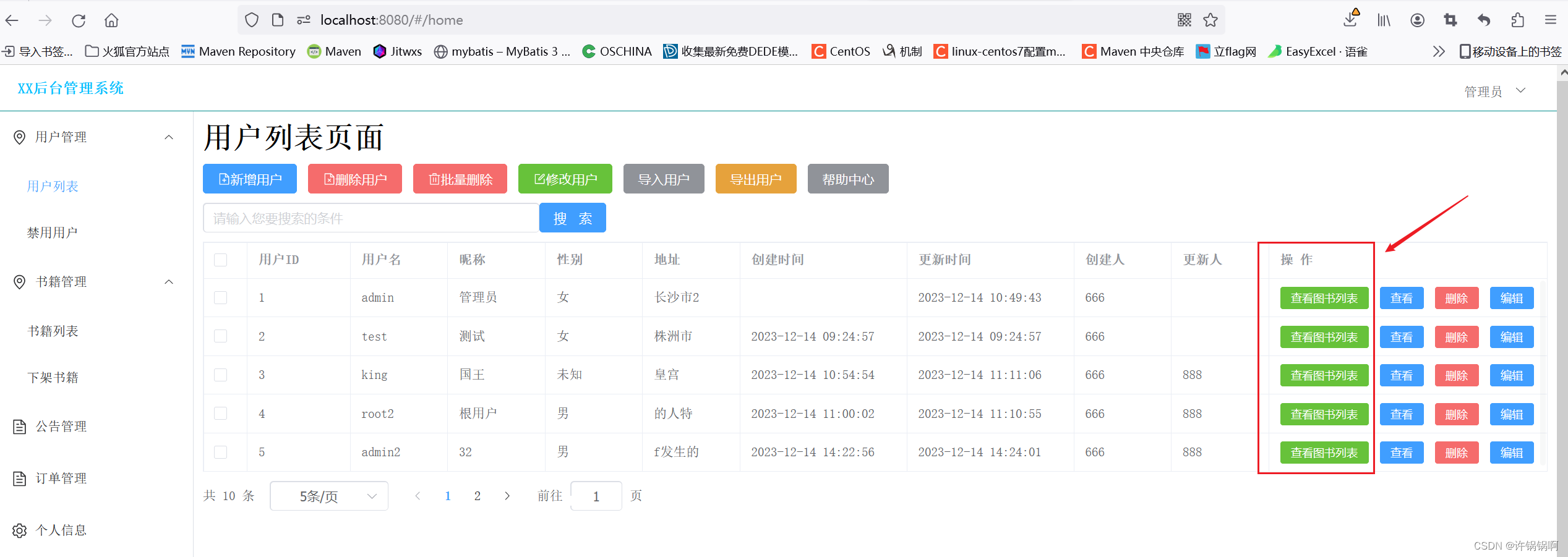Check the row for user king
The image size is (1568, 557).
(220, 375)
